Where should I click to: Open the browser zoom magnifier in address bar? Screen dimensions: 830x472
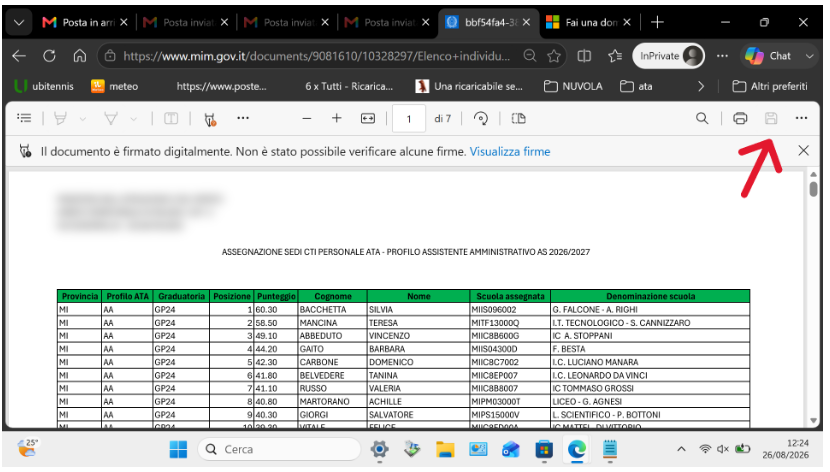click(529, 56)
